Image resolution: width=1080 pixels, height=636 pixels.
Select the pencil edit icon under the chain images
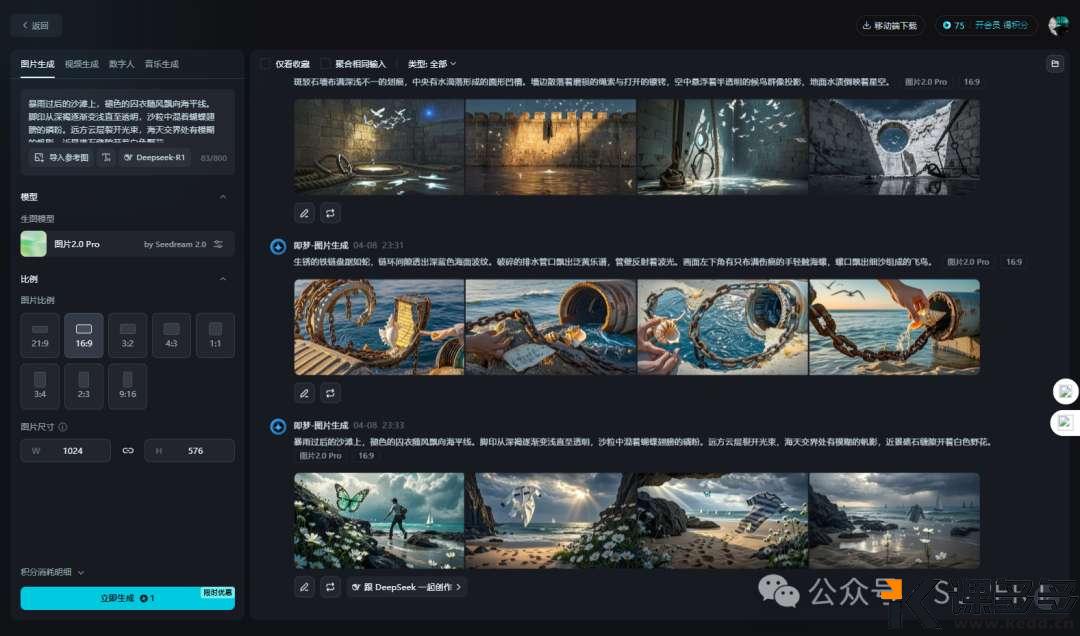(x=304, y=393)
